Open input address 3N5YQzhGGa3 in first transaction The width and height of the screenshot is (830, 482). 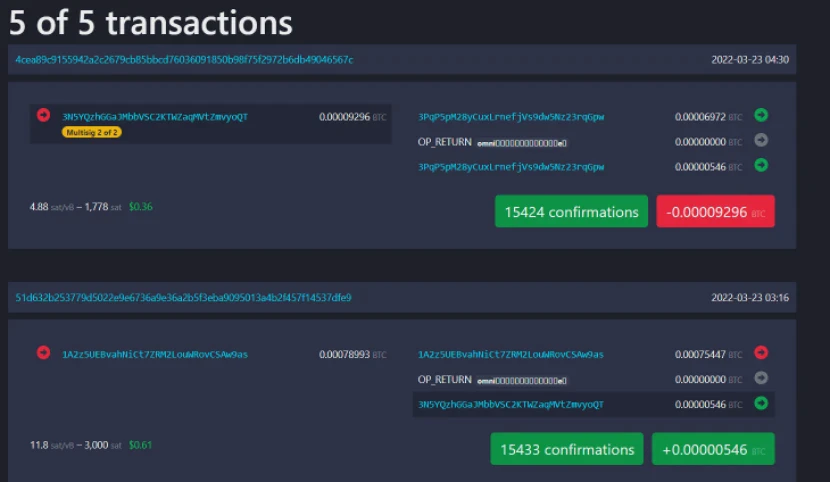[155, 117]
